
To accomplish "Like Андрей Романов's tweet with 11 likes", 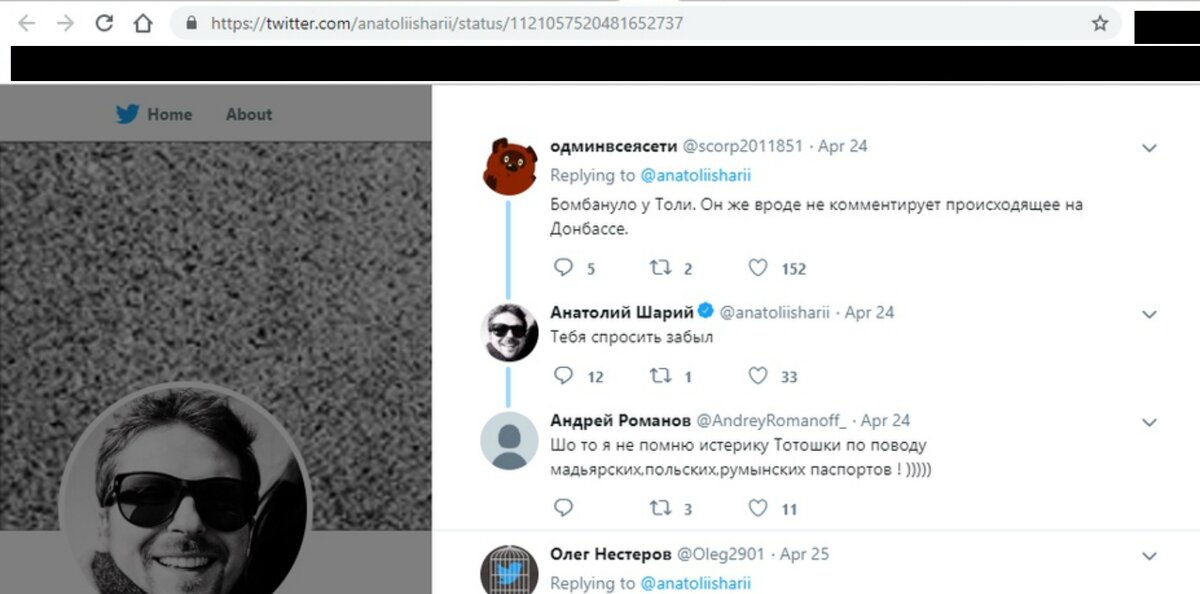I will click(x=758, y=508).
